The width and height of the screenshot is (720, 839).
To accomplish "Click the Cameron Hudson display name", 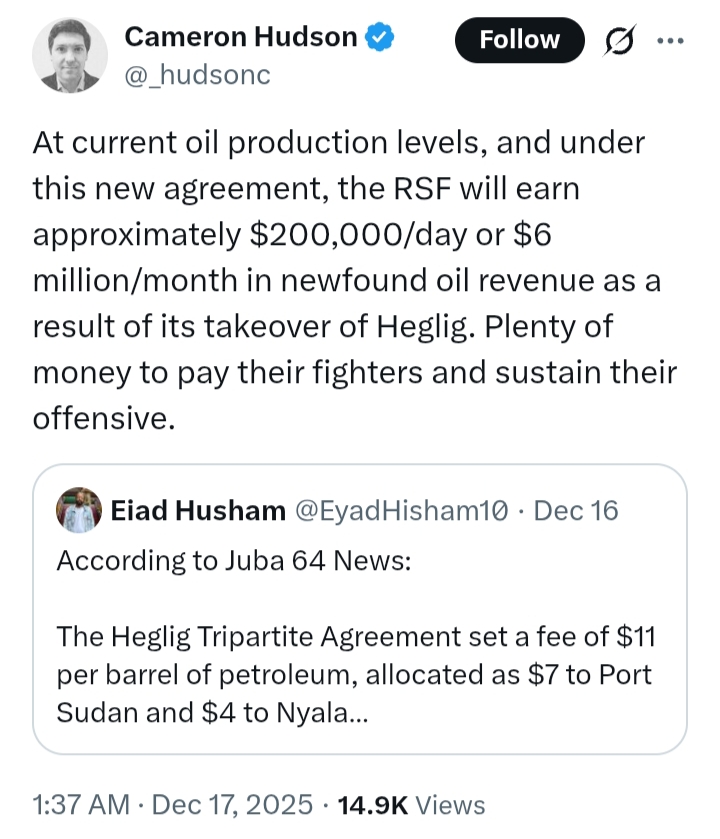I will (x=240, y=38).
